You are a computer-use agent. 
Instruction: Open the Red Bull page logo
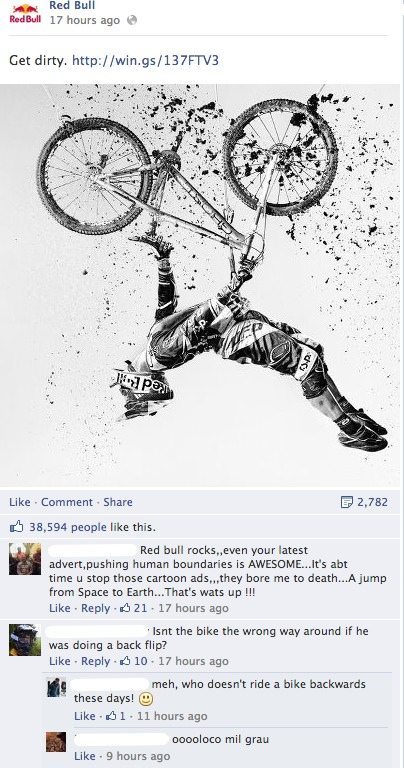[24, 14]
